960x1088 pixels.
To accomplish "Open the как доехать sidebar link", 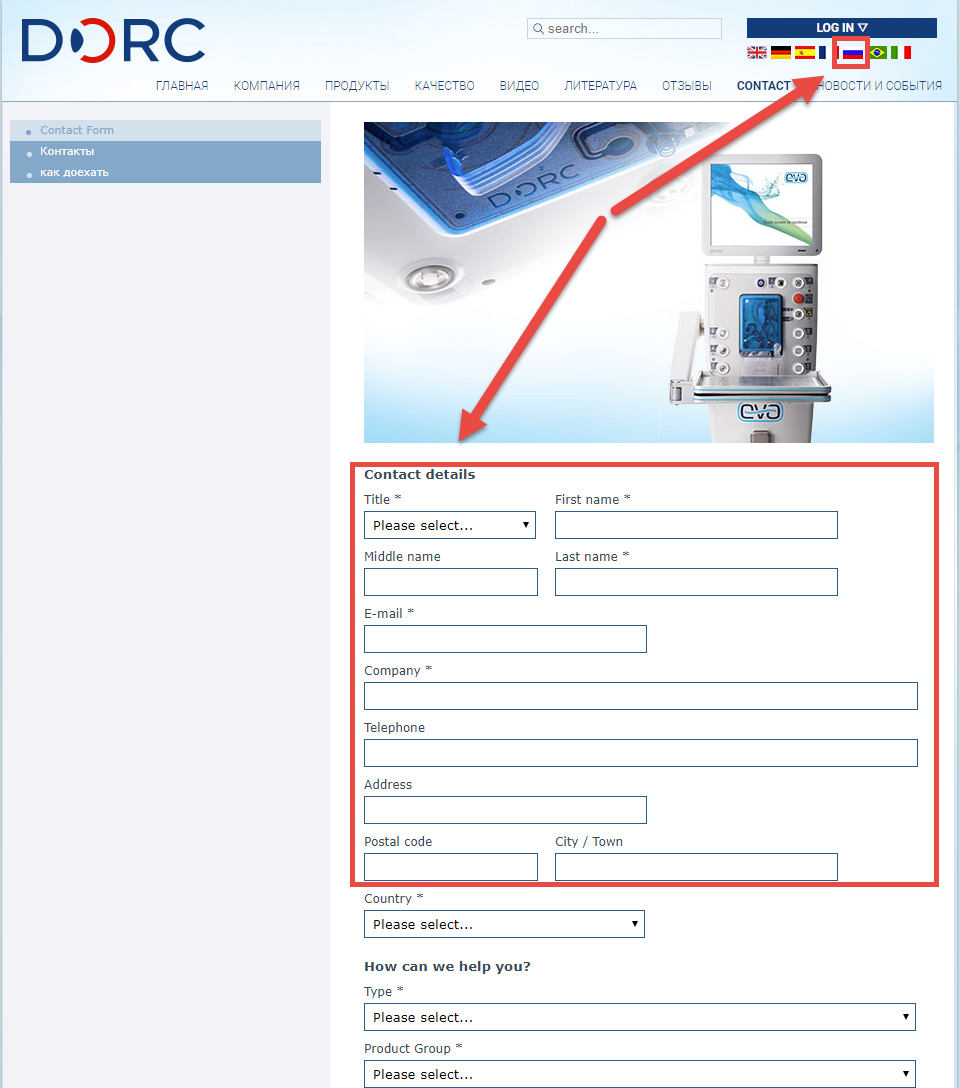I will pos(74,172).
